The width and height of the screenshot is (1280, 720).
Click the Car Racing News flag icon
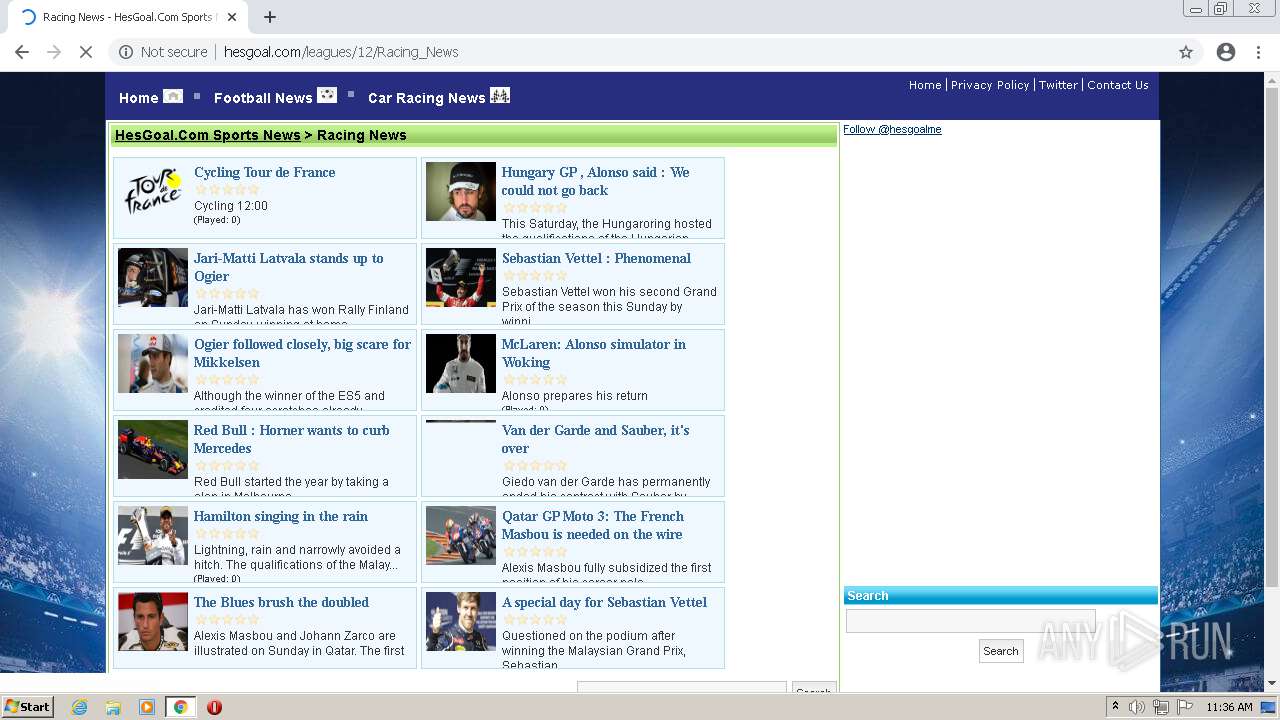point(500,95)
